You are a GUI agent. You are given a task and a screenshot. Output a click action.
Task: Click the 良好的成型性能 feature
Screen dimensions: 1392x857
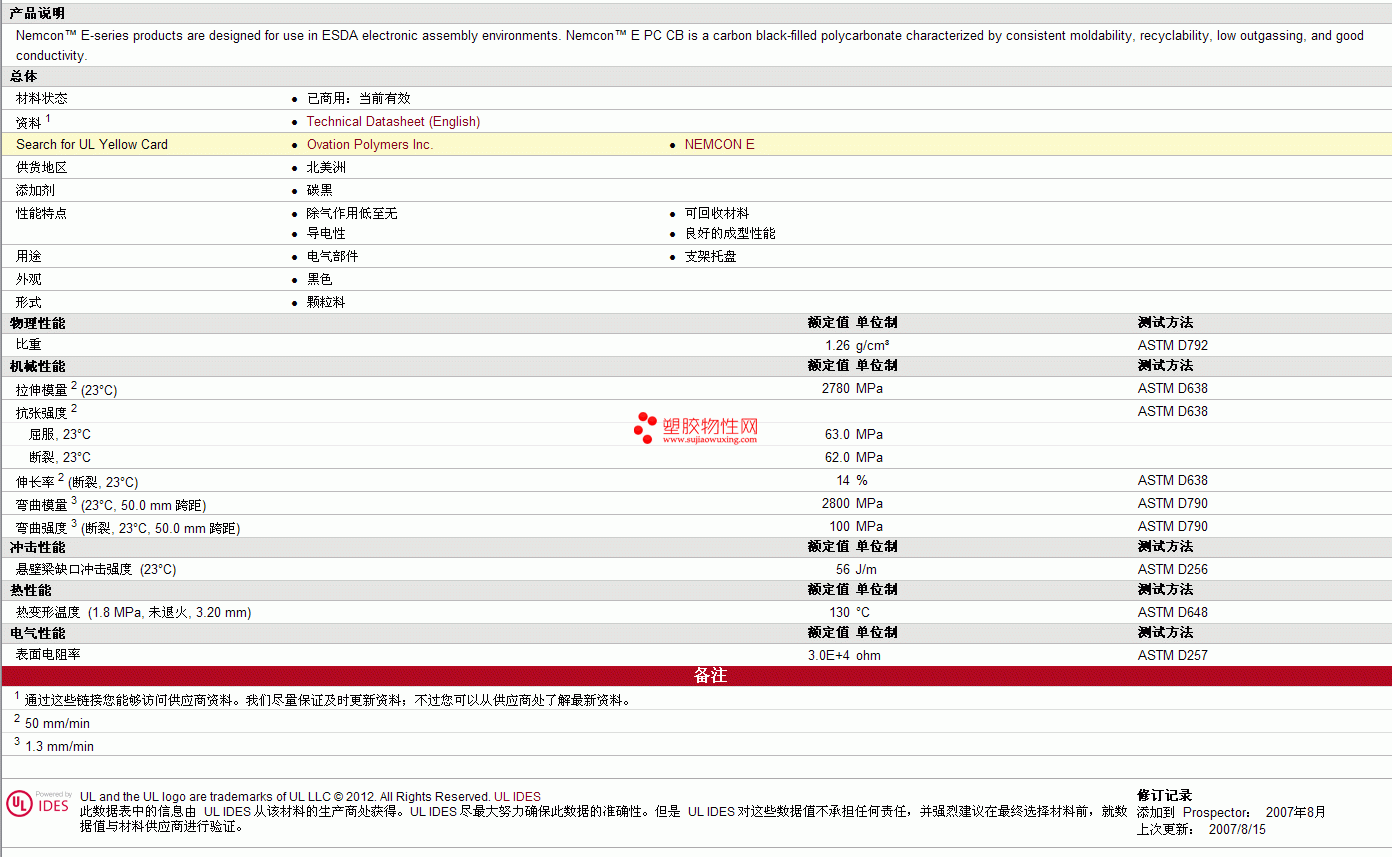[730, 233]
